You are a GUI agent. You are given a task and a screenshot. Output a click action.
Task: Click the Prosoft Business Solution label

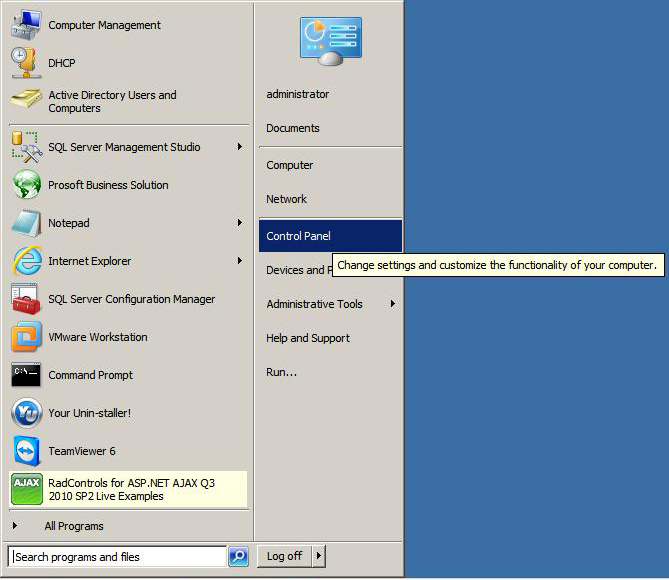pyautogui.click(x=108, y=185)
